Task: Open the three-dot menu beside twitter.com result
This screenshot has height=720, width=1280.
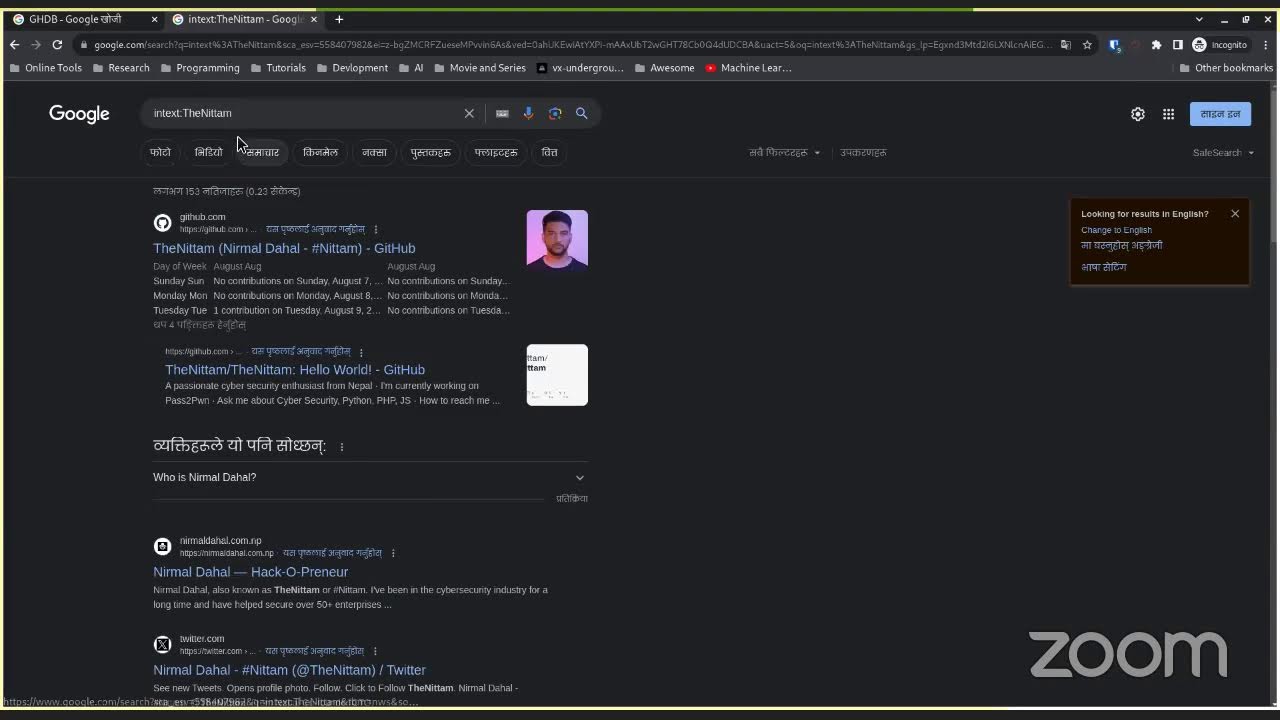Action: point(376,651)
